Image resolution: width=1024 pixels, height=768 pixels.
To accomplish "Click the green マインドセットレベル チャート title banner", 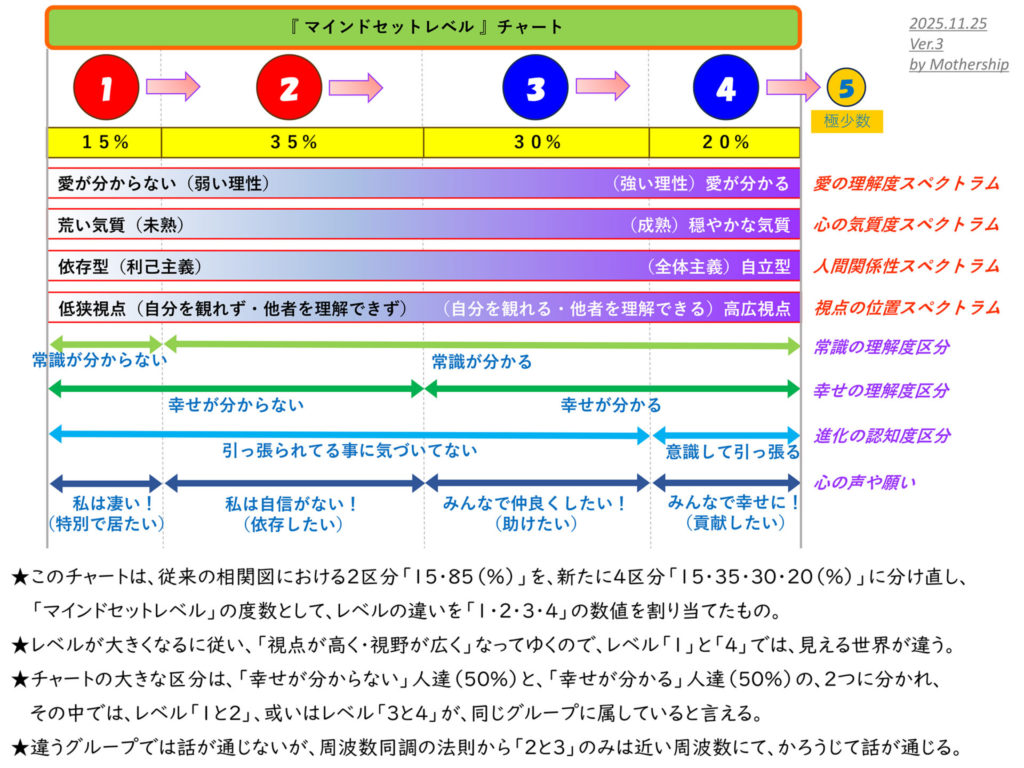I will point(422,27).
